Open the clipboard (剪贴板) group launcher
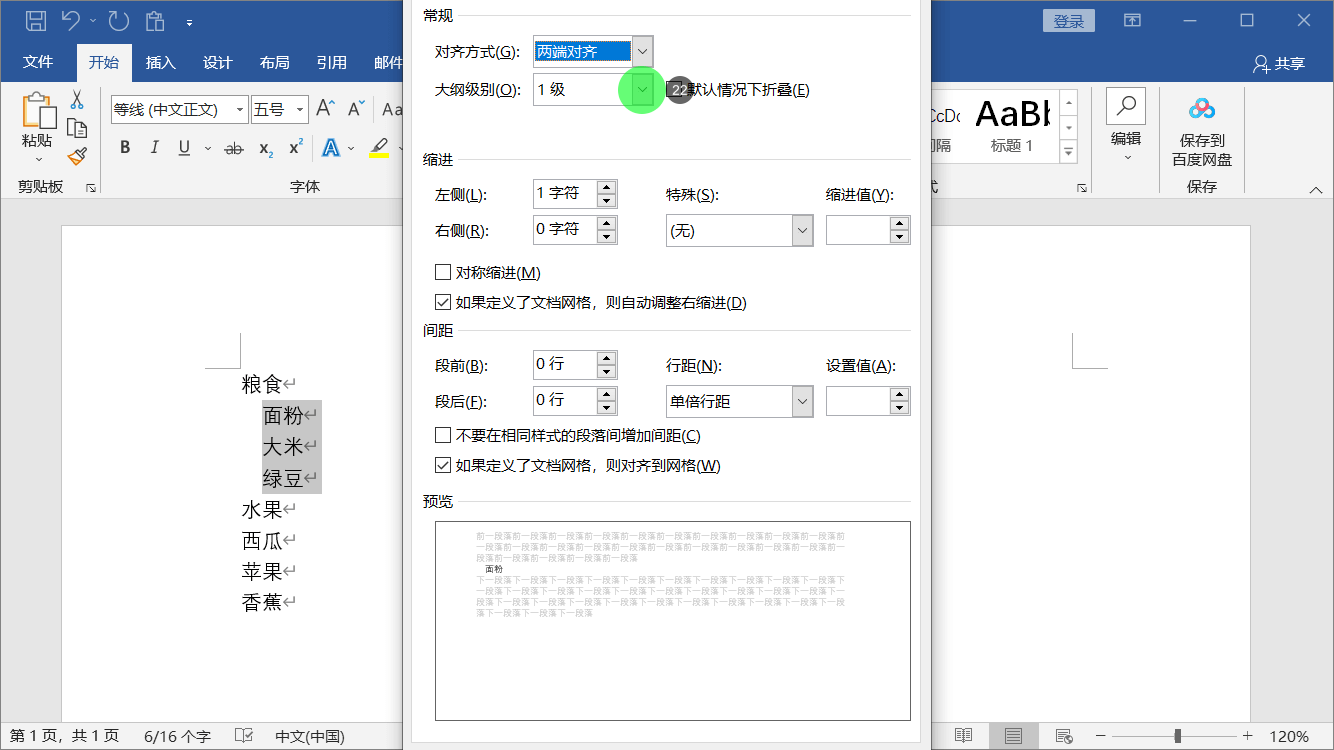 coord(91,187)
